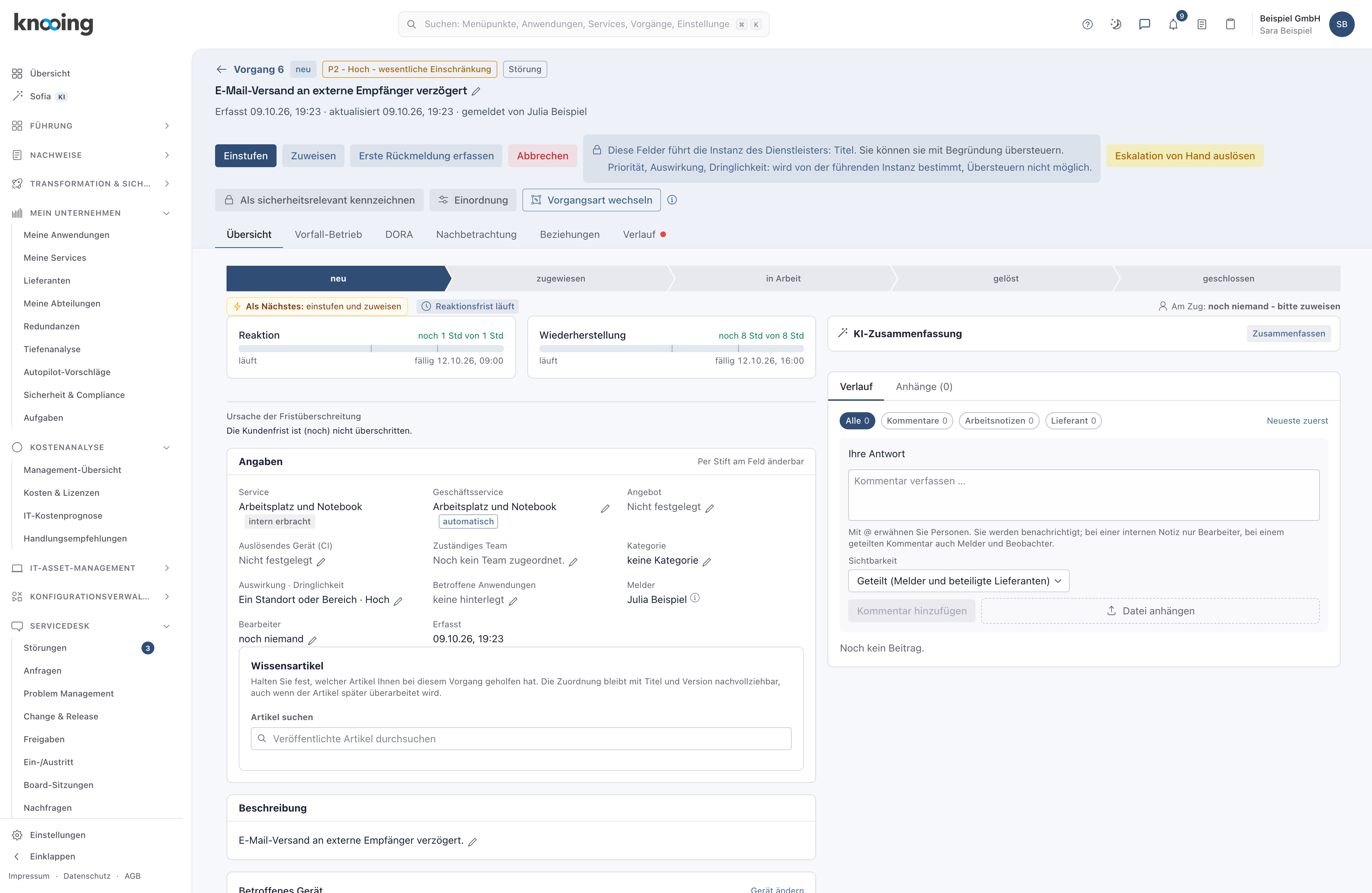Click the SB user avatar
Image resolution: width=1372 pixels, height=893 pixels.
[1341, 24]
